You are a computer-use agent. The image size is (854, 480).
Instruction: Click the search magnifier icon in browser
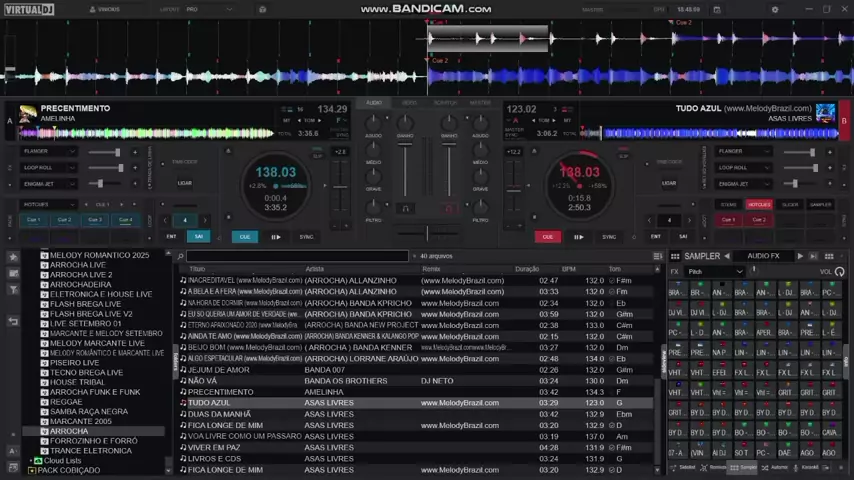coord(181,256)
